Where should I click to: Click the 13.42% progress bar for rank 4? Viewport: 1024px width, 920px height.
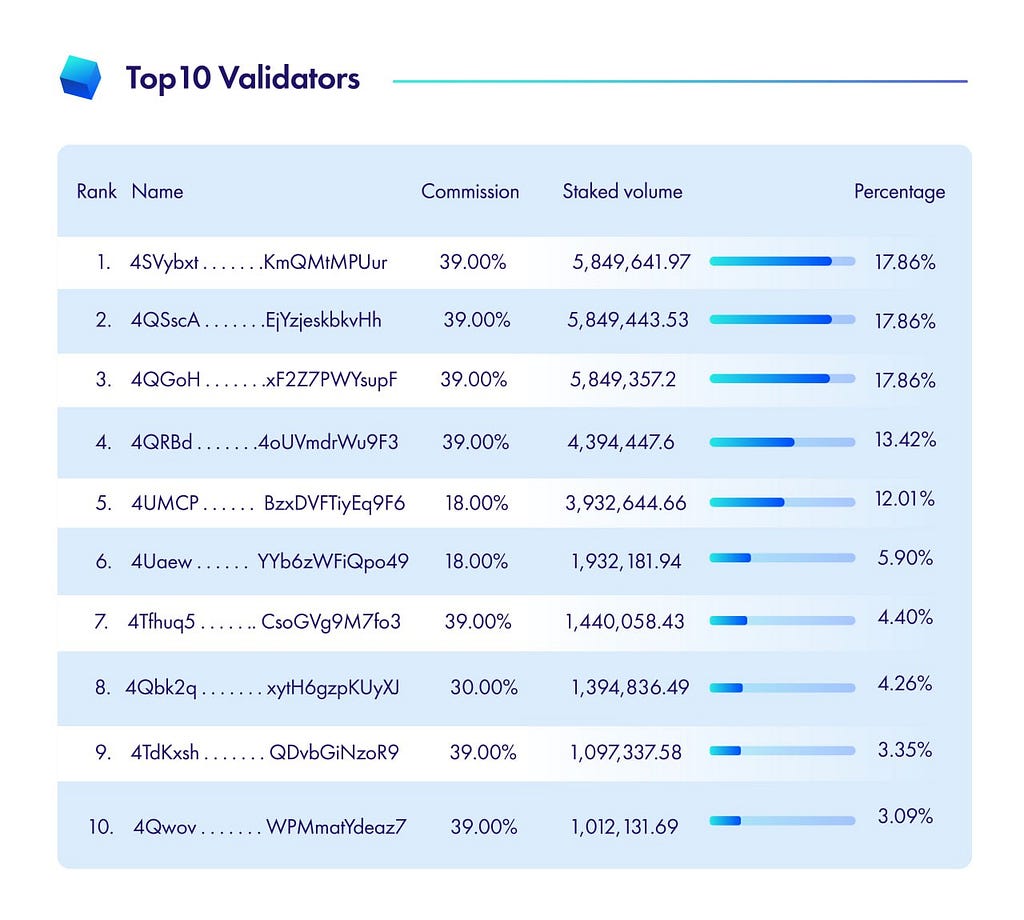[782, 443]
